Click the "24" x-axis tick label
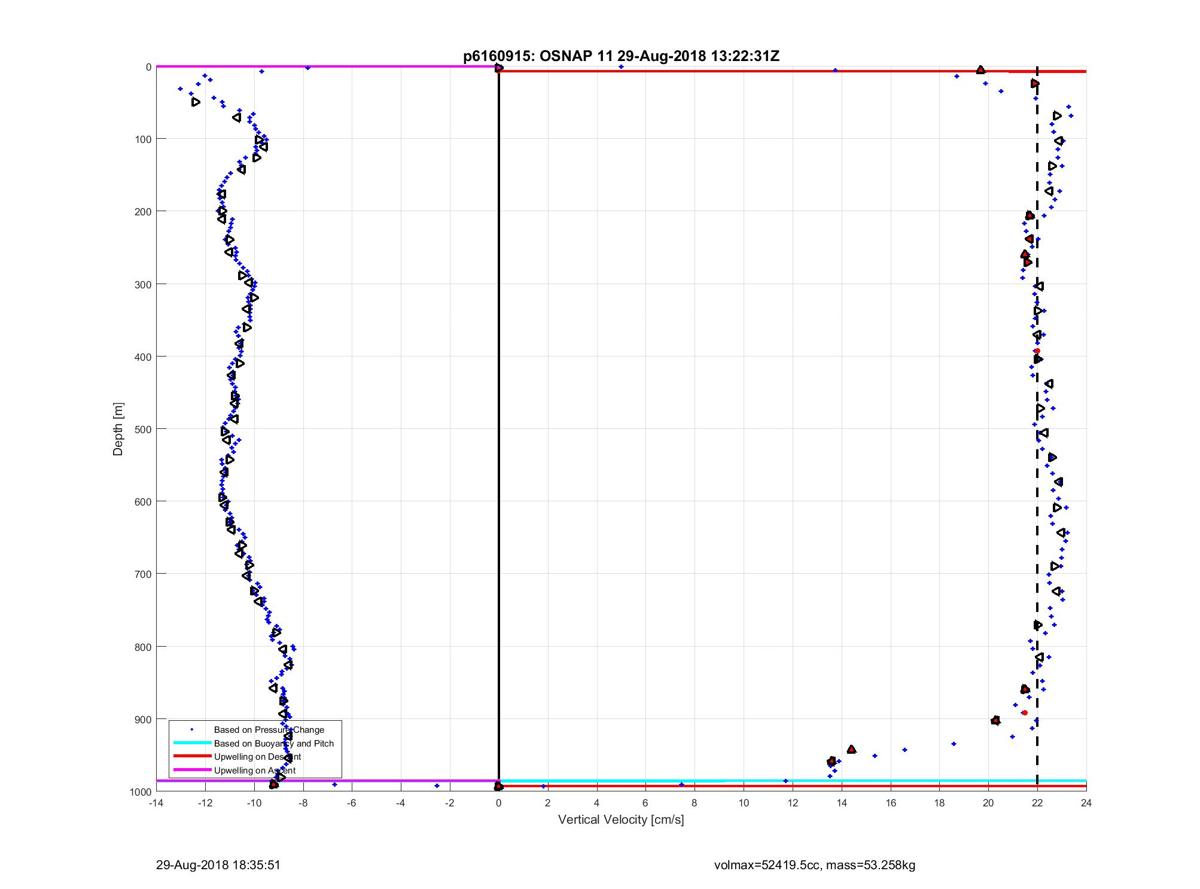Screen dimensions: 1200x889 [x=1086, y=802]
